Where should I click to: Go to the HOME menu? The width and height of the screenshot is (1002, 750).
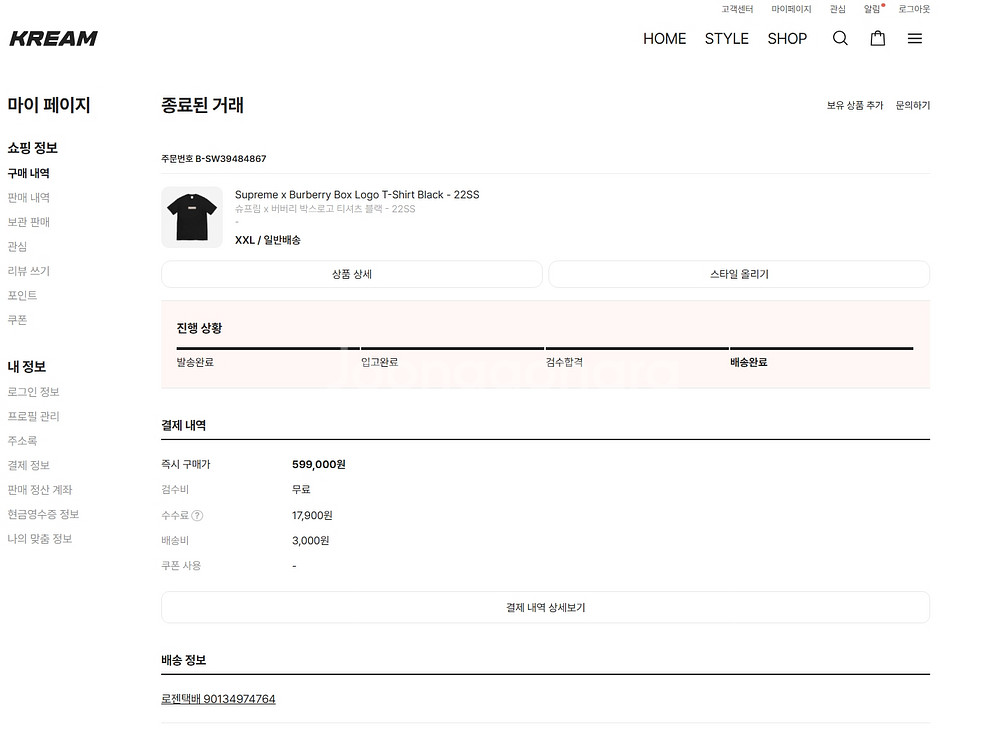(664, 39)
